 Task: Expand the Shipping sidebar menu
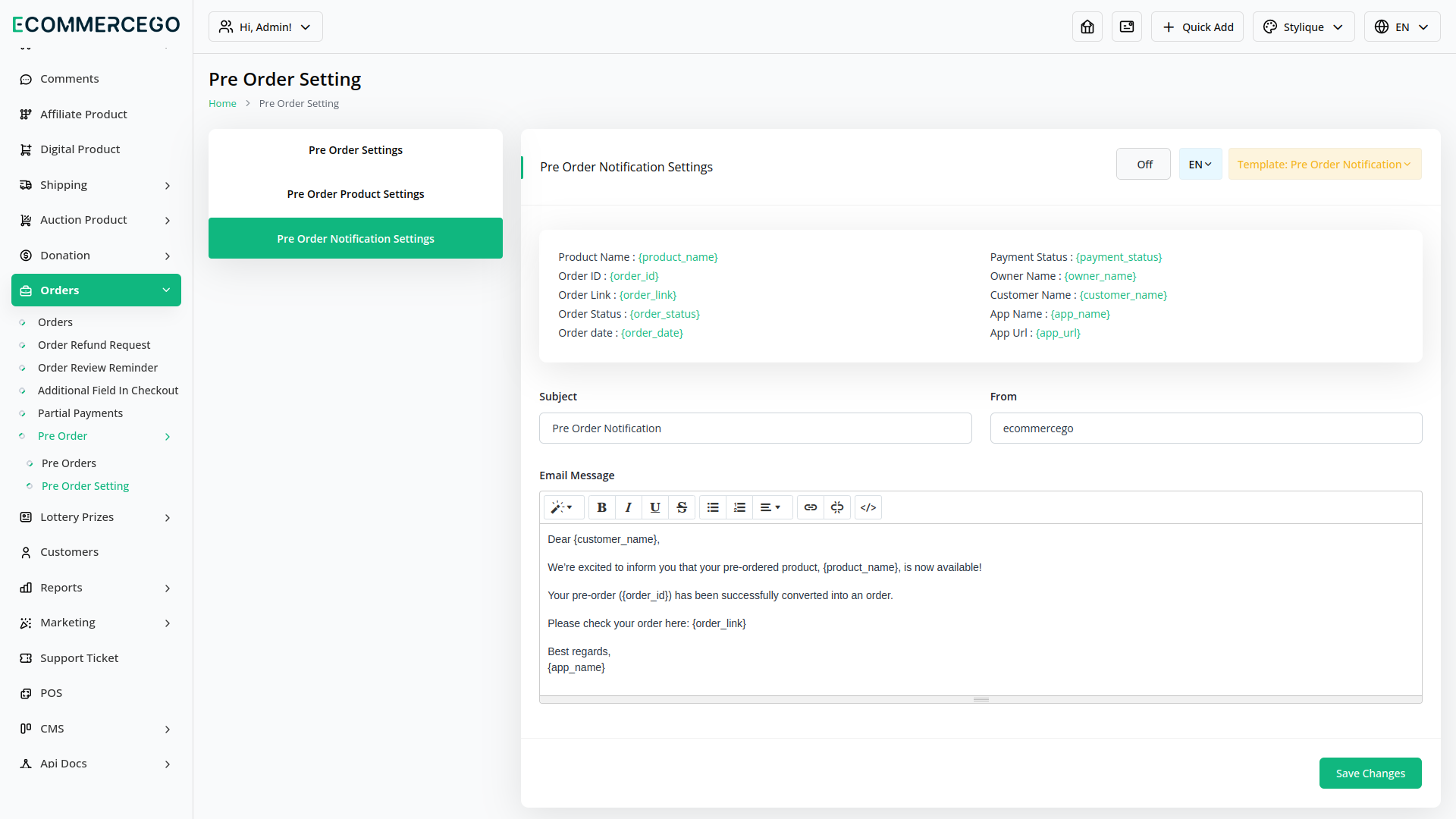tap(96, 185)
